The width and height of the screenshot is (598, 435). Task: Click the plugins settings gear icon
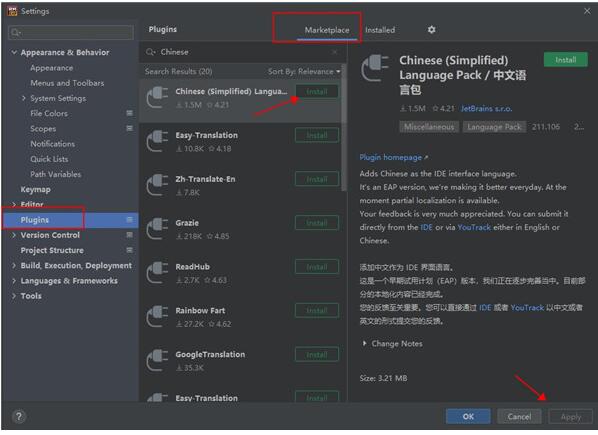(x=431, y=29)
